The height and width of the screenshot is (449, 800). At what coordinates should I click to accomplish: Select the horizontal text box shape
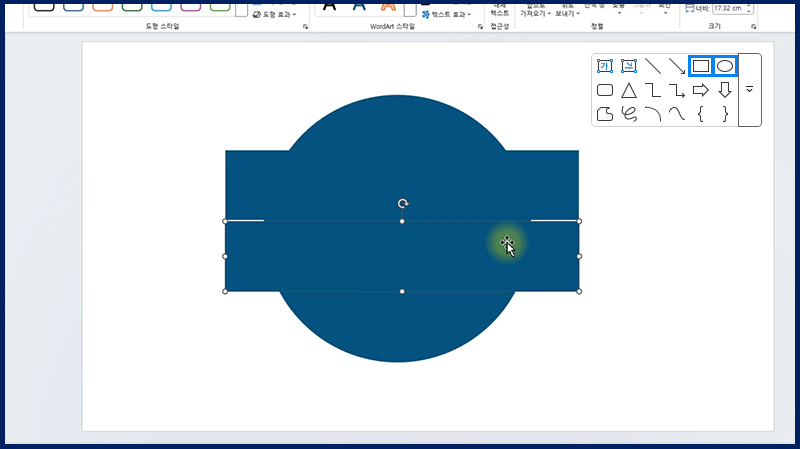point(605,66)
